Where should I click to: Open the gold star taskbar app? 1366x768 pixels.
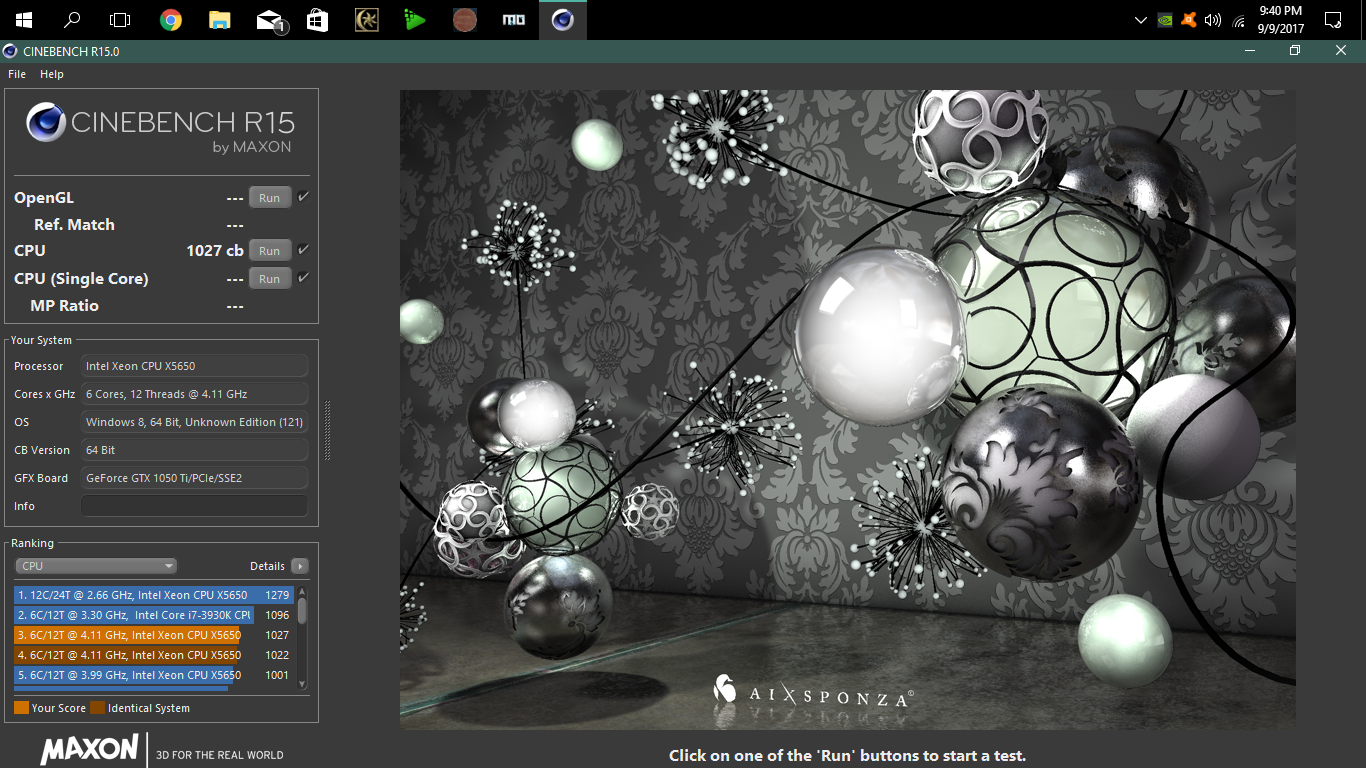367,20
